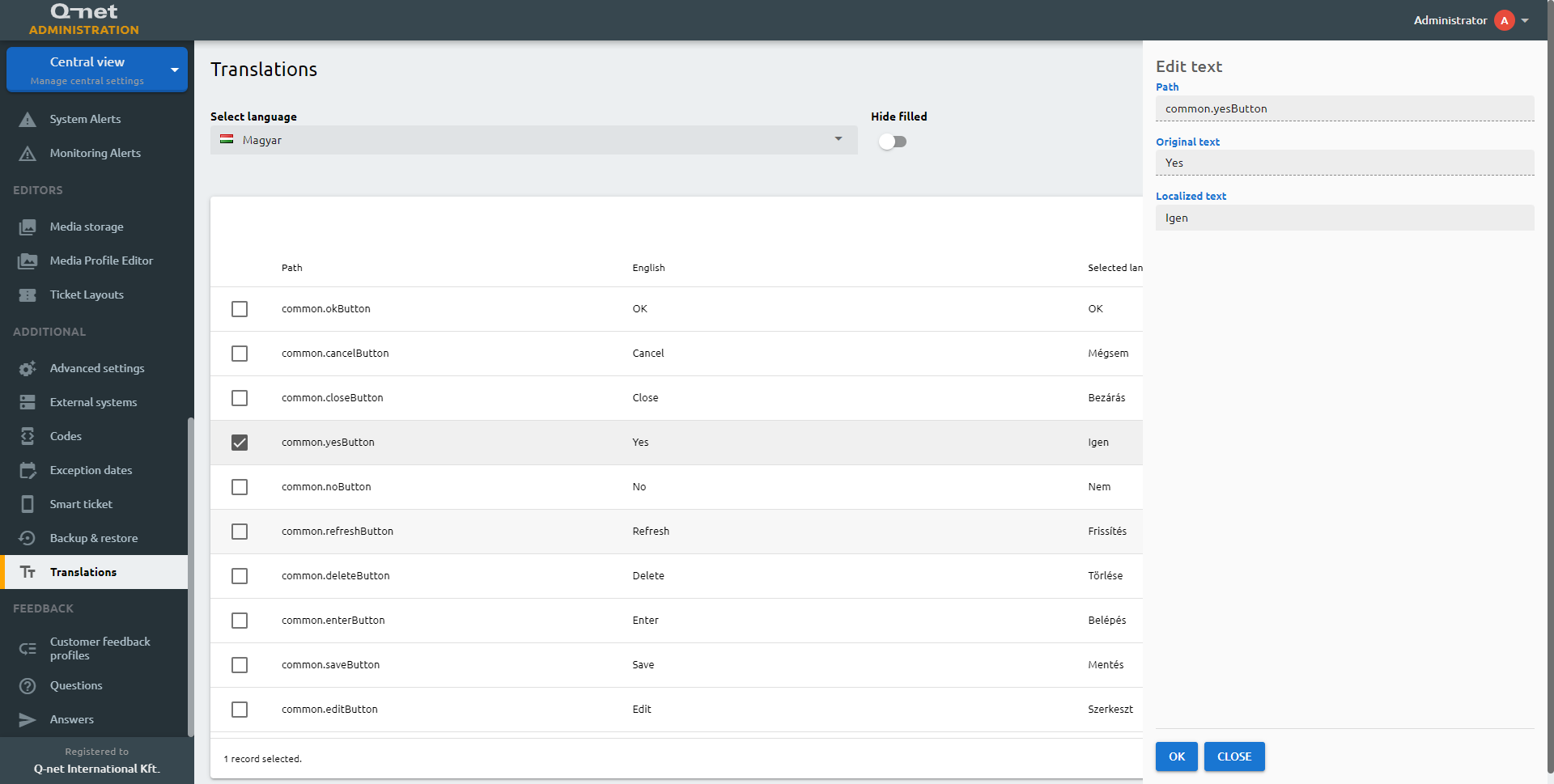Click the Delete English text cell
The width and height of the screenshot is (1554, 784).
pyautogui.click(x=648, y=576)
